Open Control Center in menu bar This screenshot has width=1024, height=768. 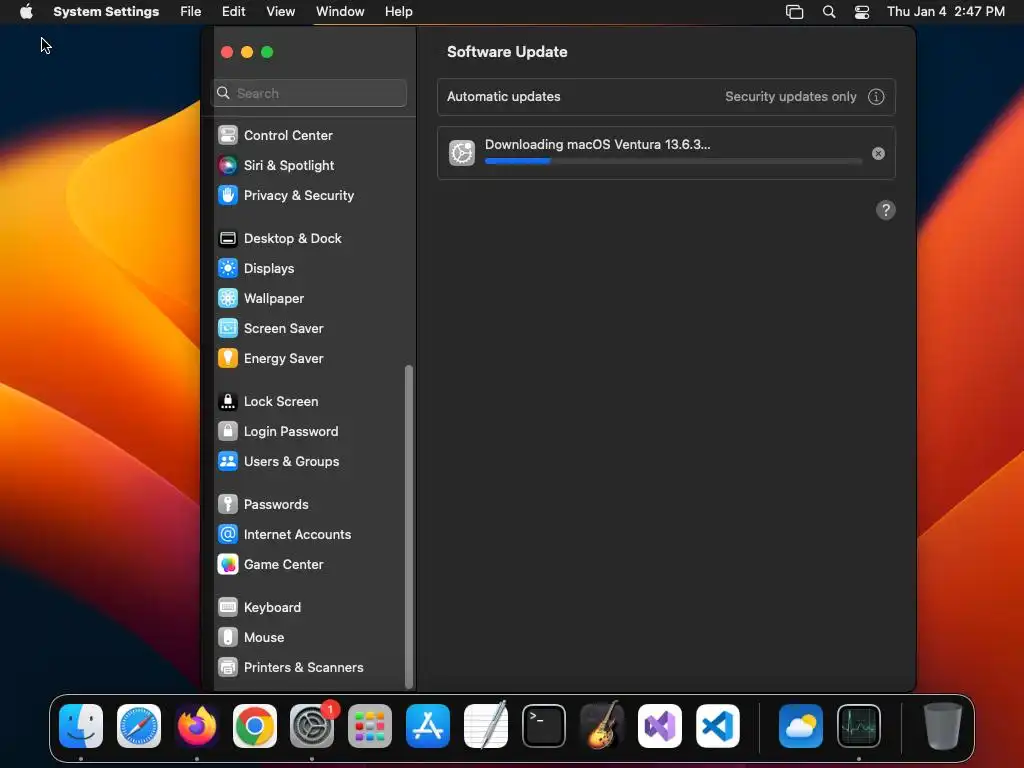click(x=862, y=12)
